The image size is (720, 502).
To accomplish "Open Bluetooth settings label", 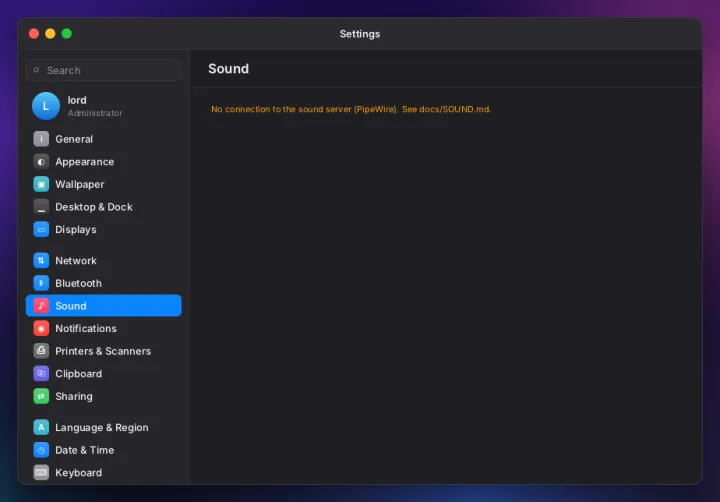I will pyautogui.click(x=79, y=283).
